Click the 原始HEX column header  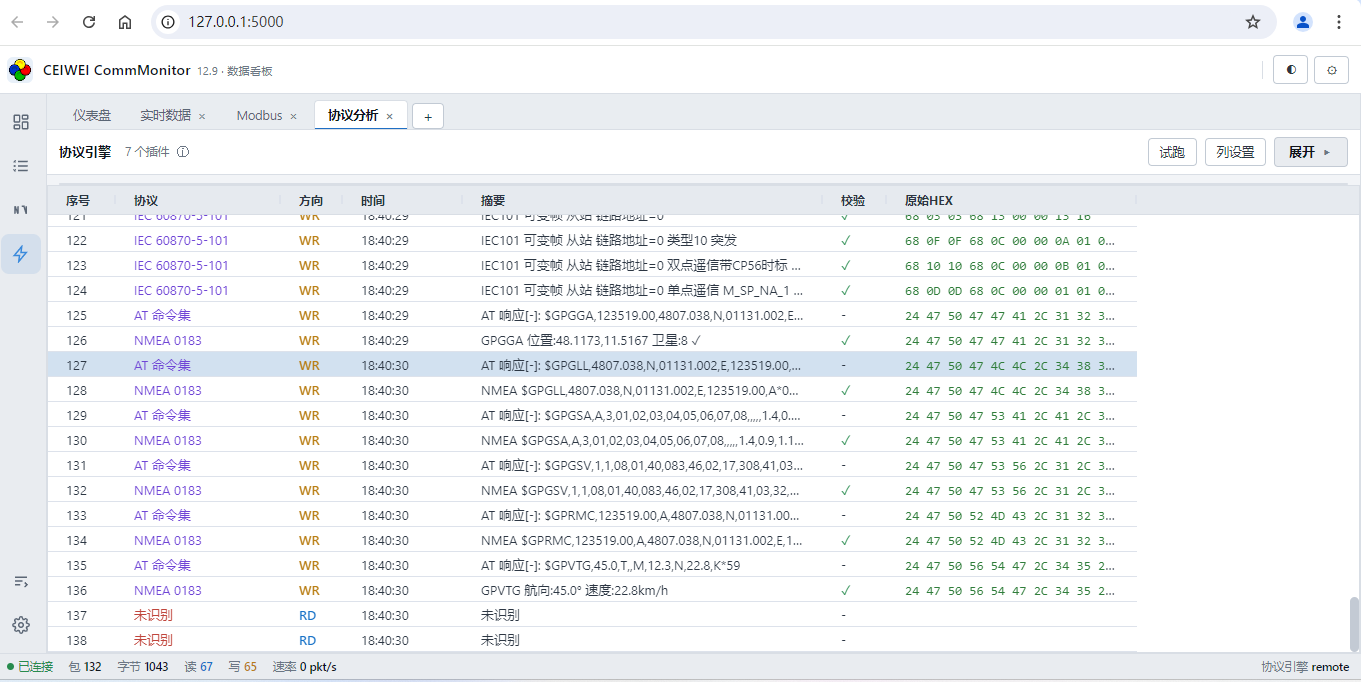(929, 200)
